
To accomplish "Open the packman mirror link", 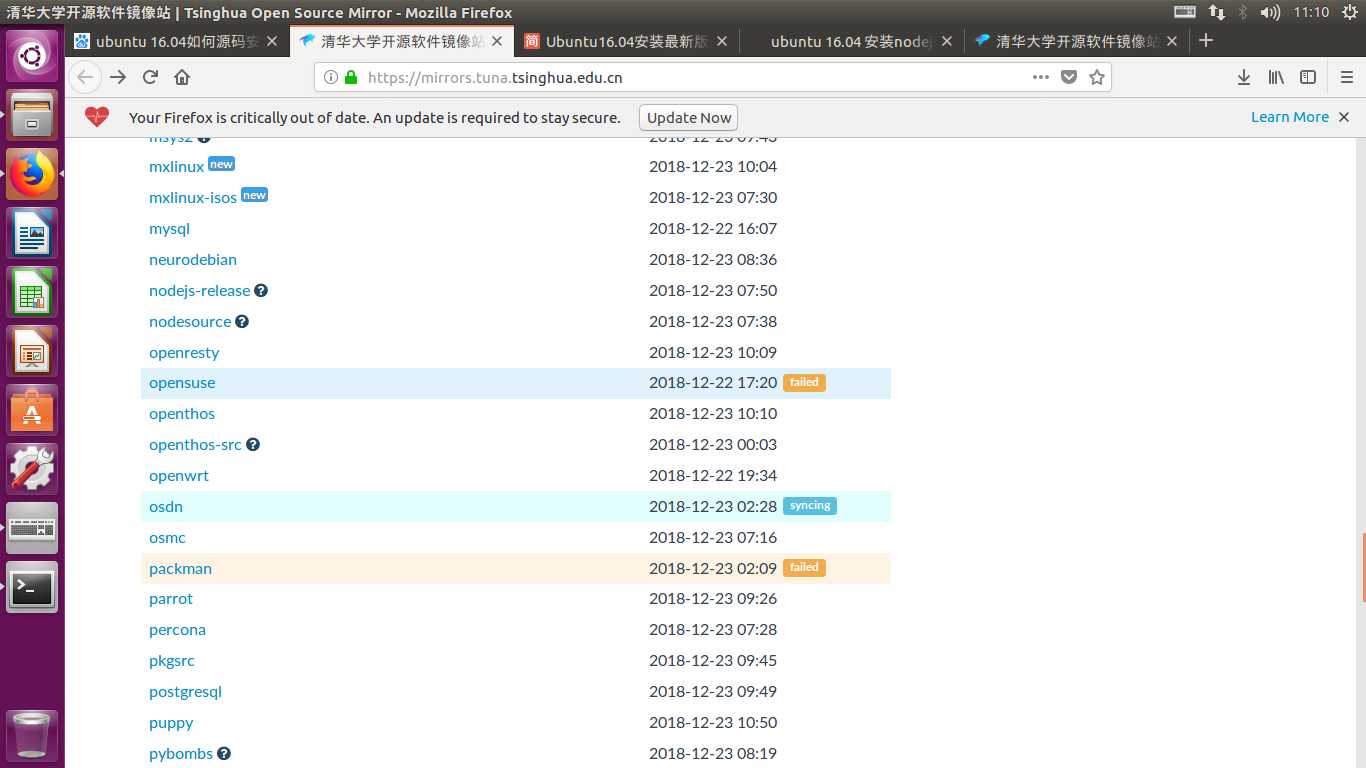I will 180,568.
